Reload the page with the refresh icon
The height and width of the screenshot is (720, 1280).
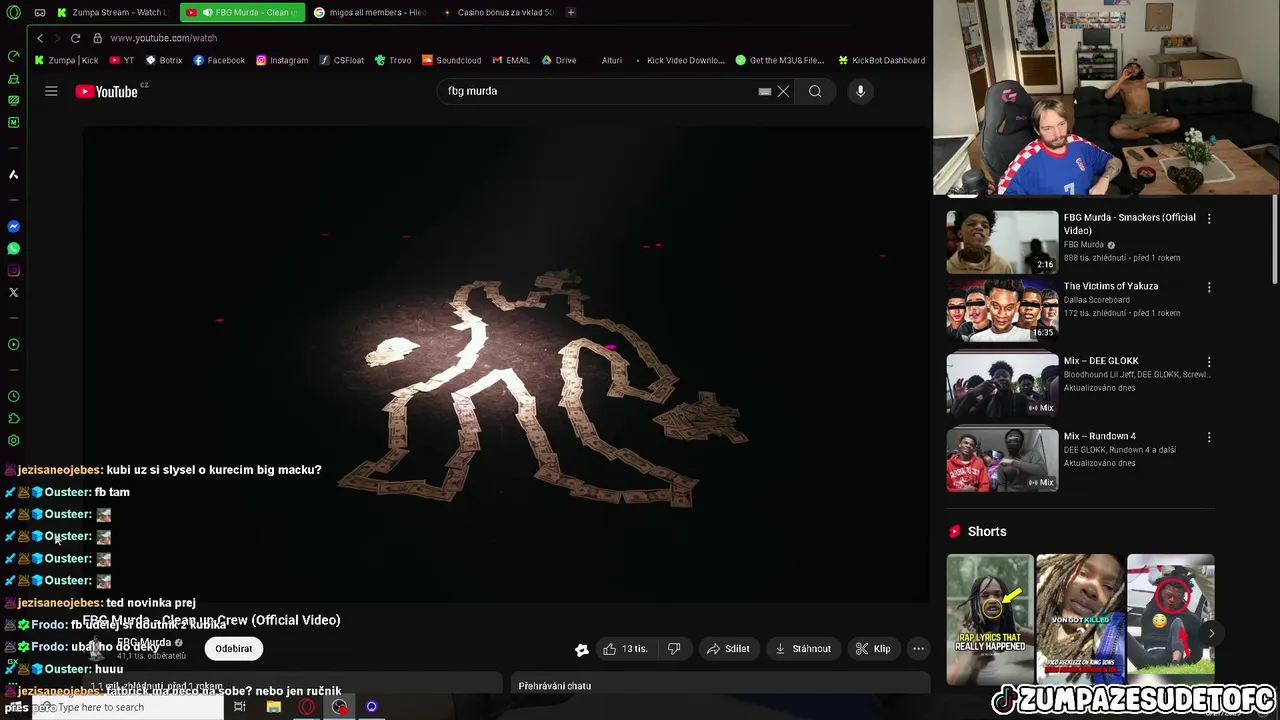point(75,38)
